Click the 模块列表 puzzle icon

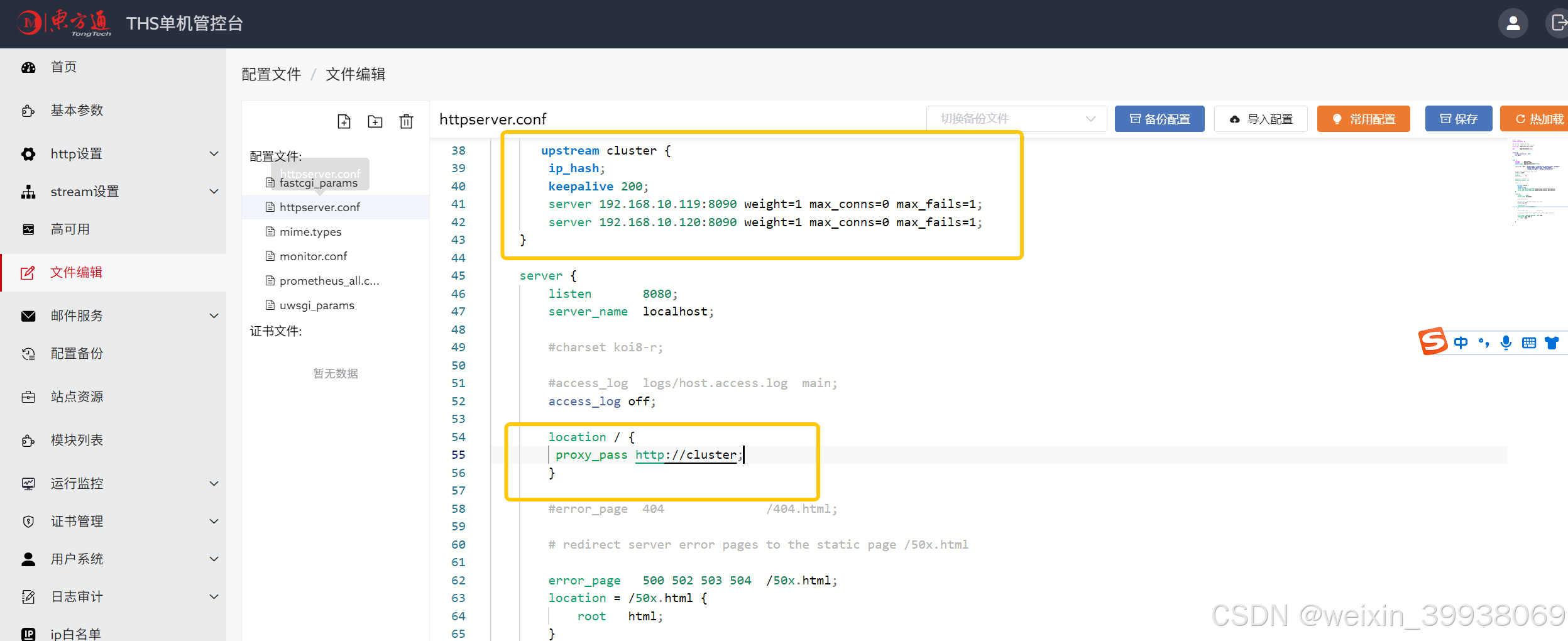point(28,441)
